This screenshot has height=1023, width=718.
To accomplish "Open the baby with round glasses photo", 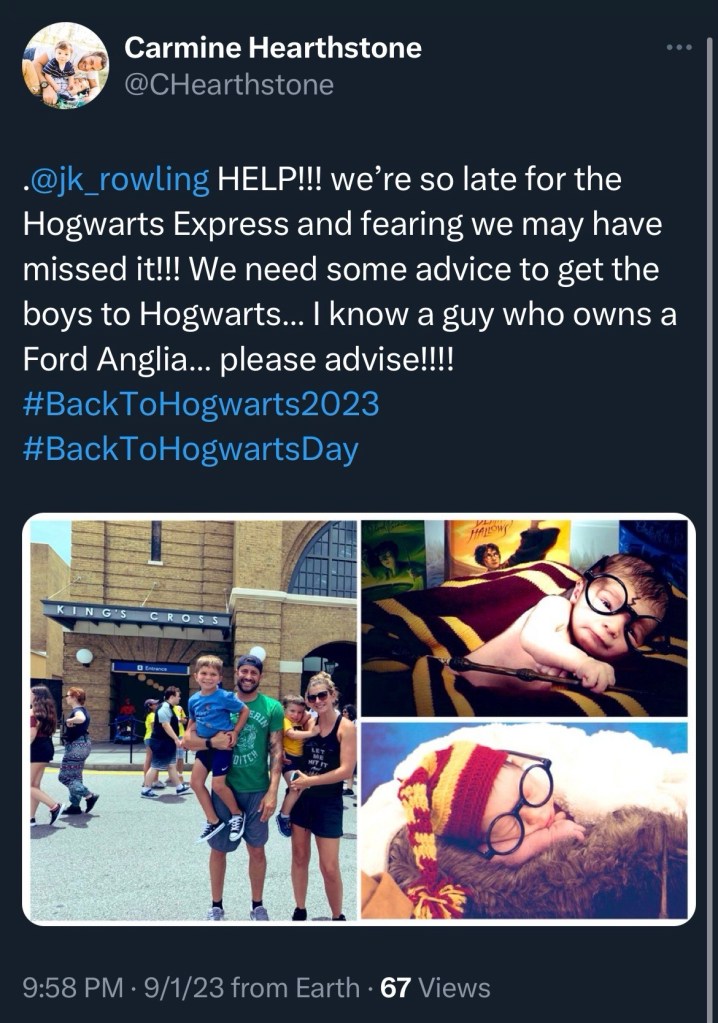I will 524,618.
